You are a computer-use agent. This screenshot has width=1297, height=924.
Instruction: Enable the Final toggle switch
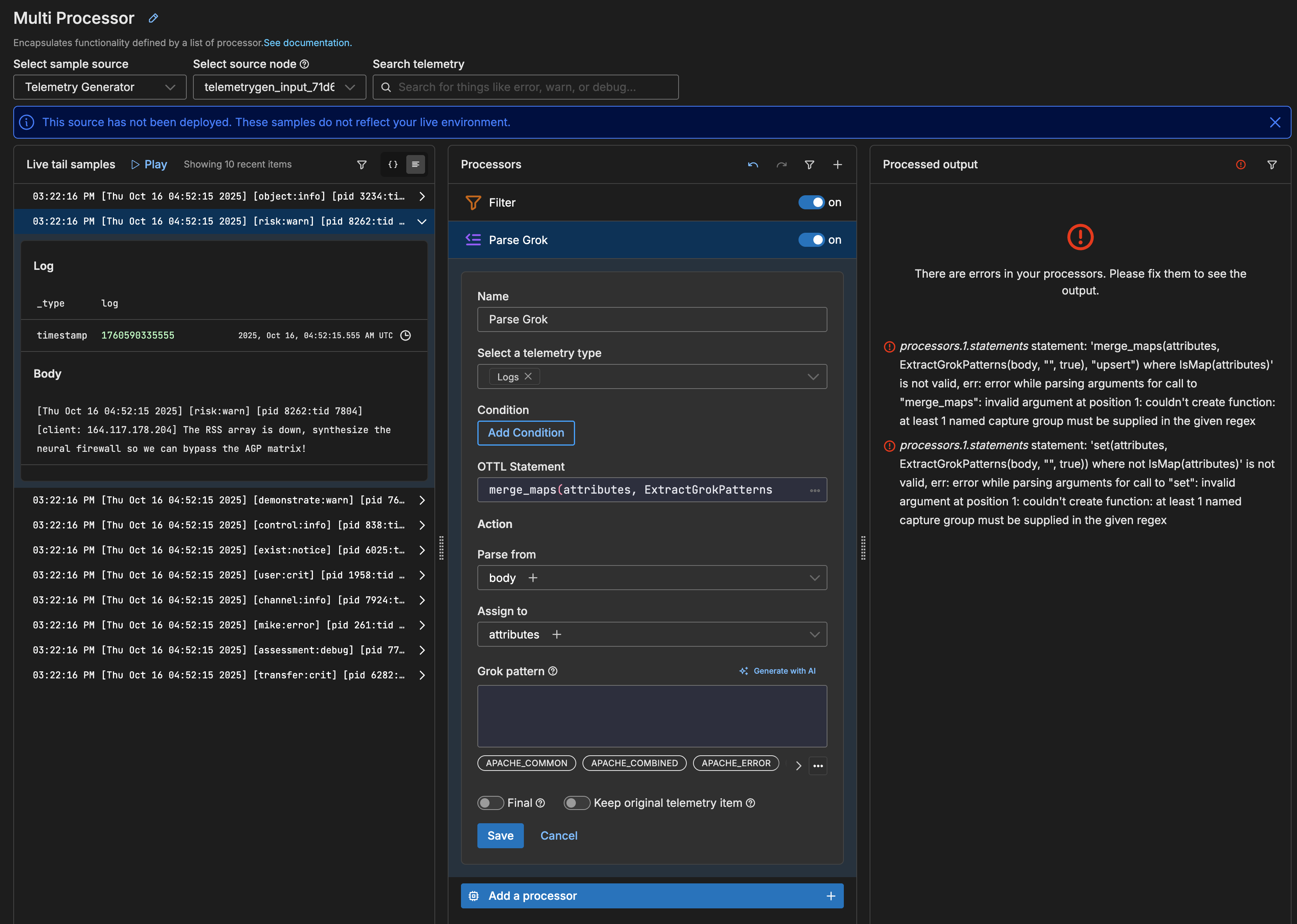point(490,803)
